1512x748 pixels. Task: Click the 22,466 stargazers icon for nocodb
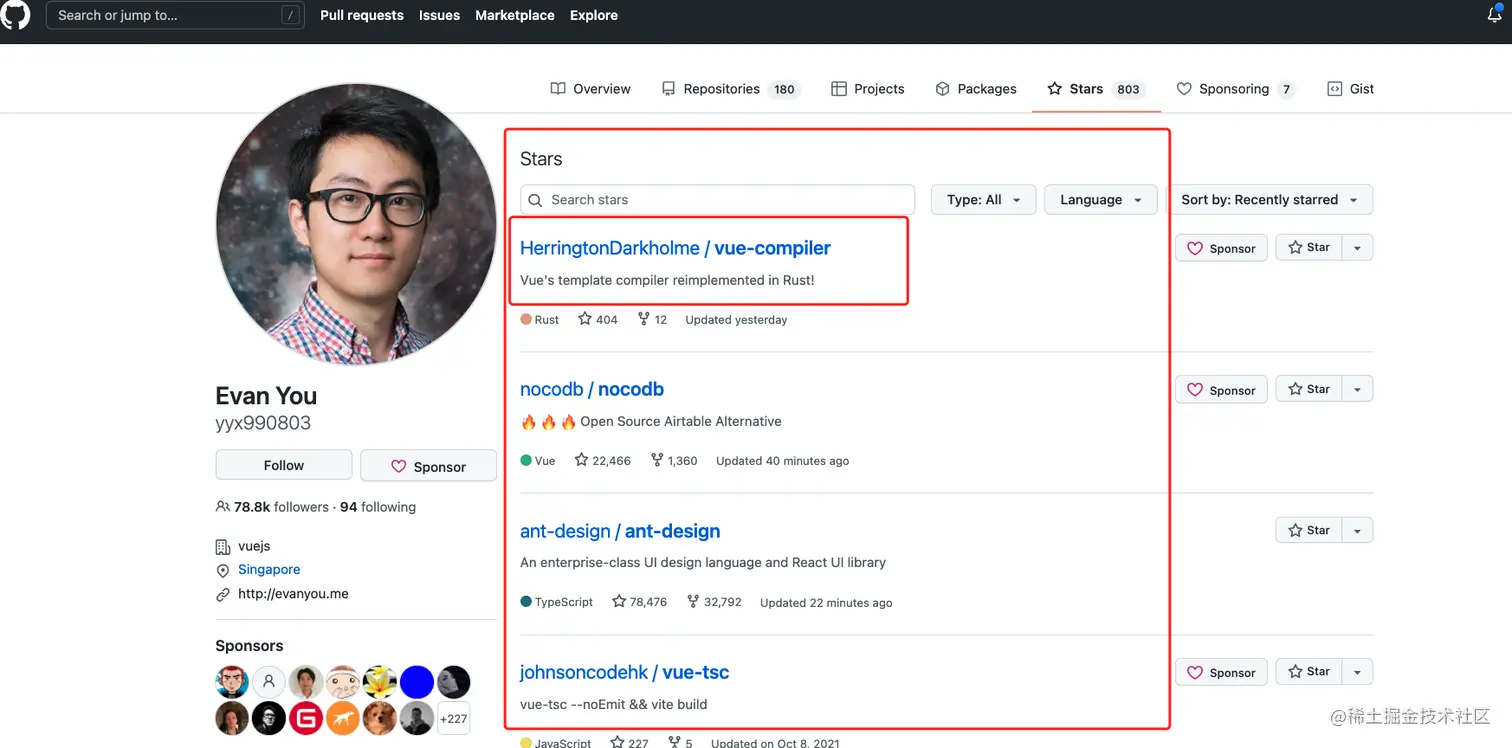tap(581, 460)
